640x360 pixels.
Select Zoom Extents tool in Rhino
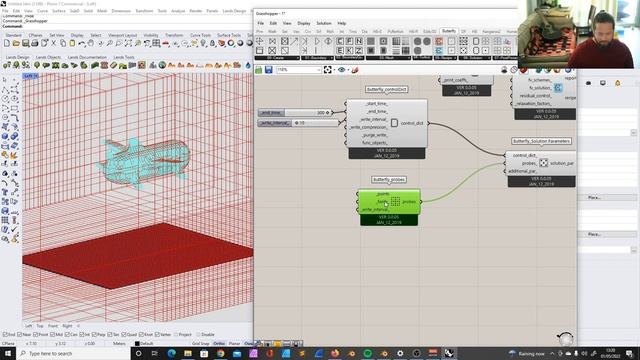(128, 43)
